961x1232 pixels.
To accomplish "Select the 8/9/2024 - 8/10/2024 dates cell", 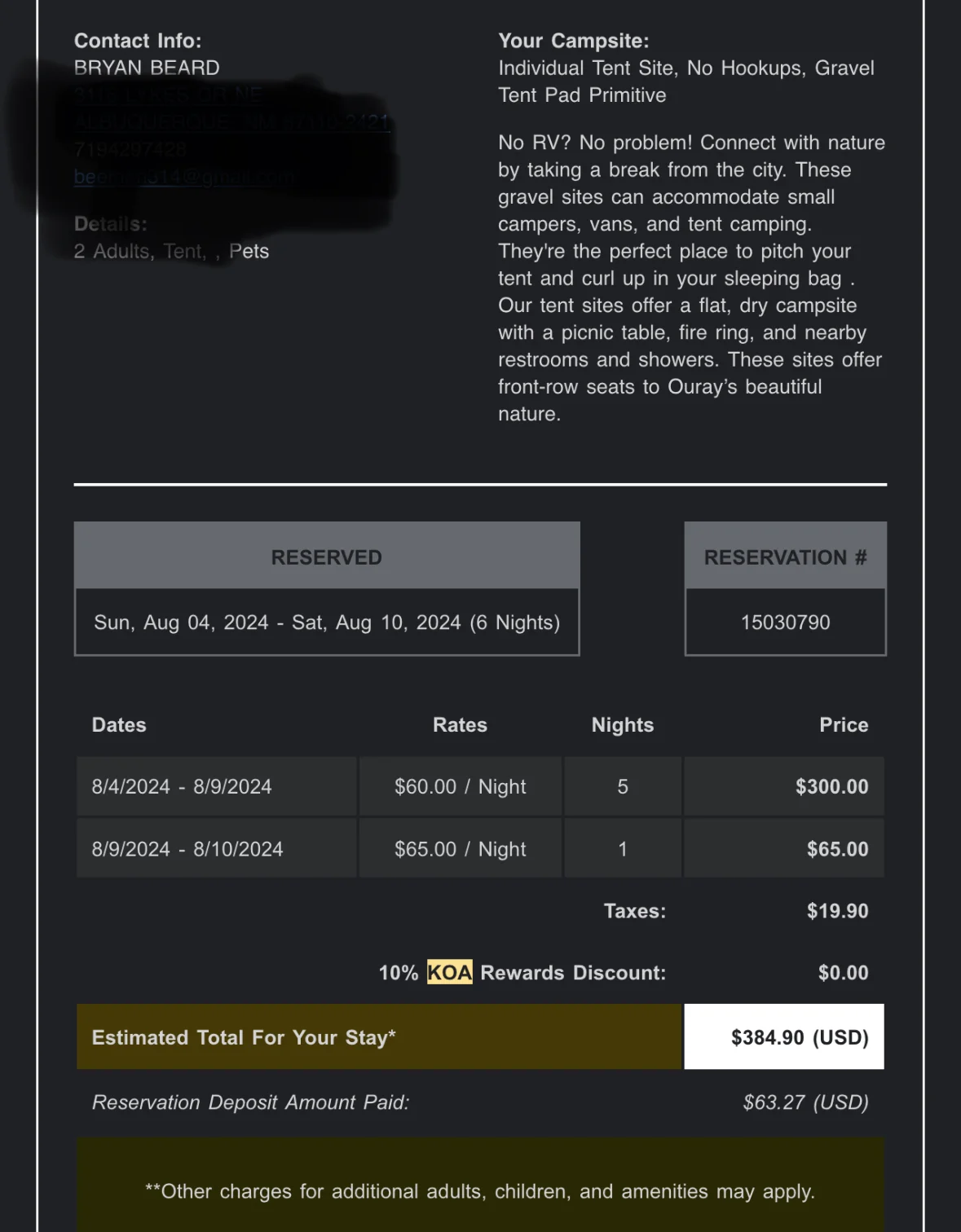I will point(187,849).
